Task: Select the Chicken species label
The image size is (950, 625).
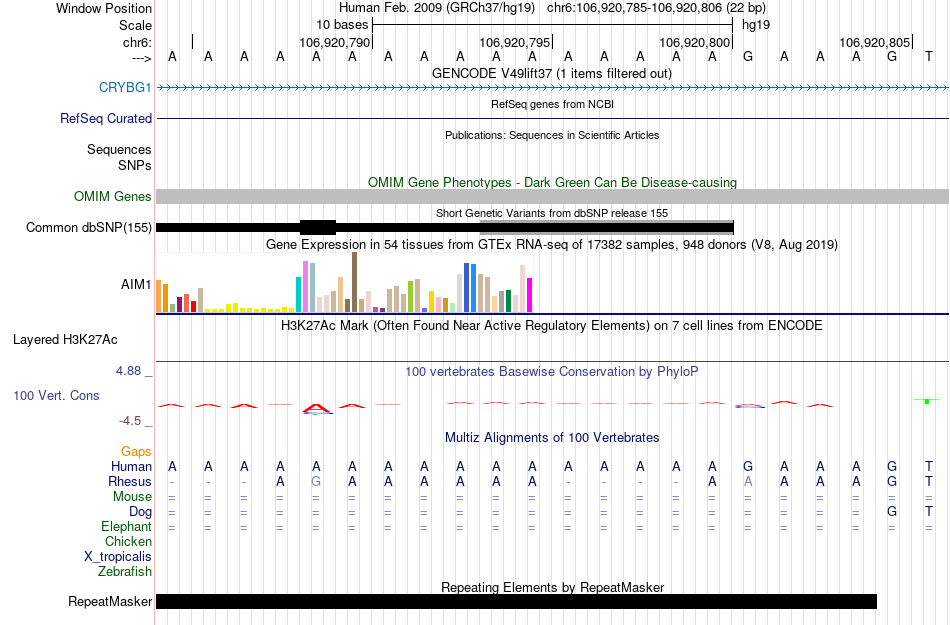Action: (128, 541)
